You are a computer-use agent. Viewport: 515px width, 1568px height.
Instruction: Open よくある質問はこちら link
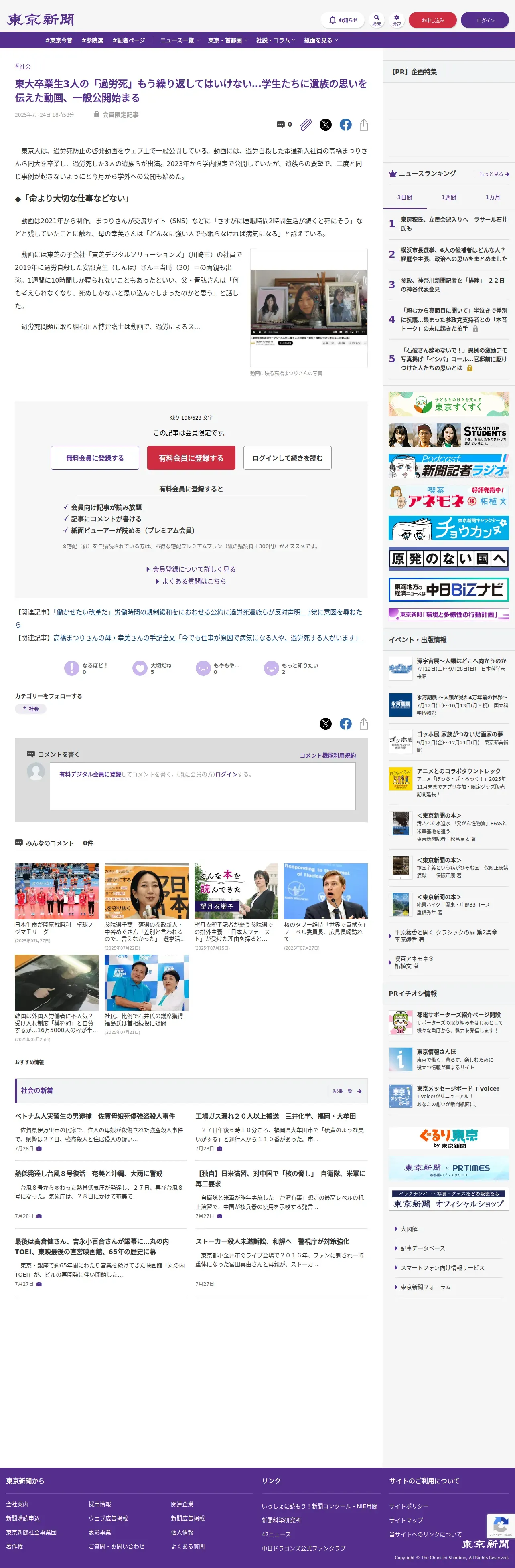pos(191,581)
